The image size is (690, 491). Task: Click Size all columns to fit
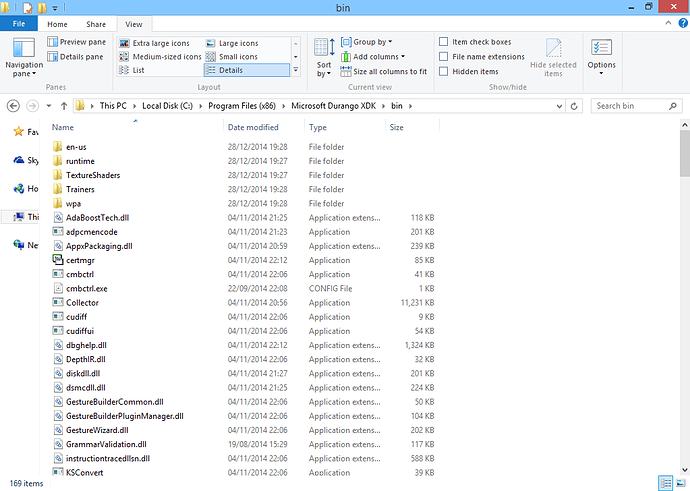click(x=389, y=71)
